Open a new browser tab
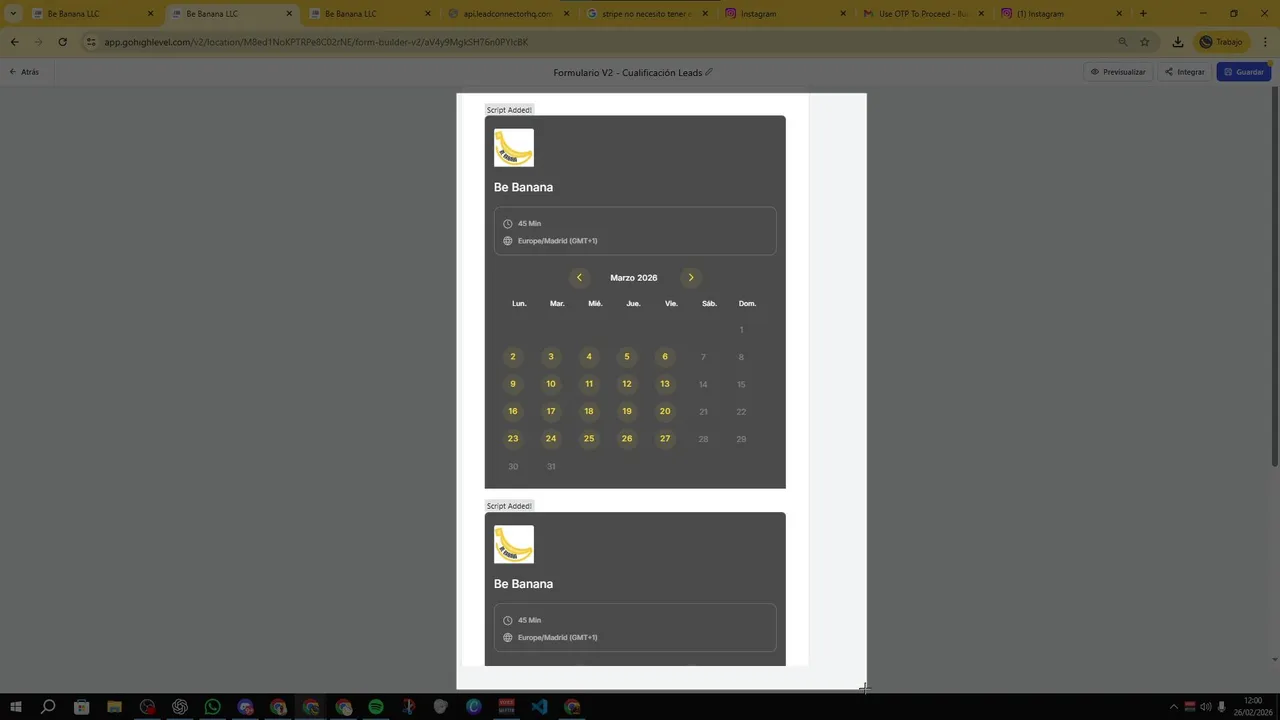The height and width of the screenshot is (720, 1280). tap(1143, 14)
